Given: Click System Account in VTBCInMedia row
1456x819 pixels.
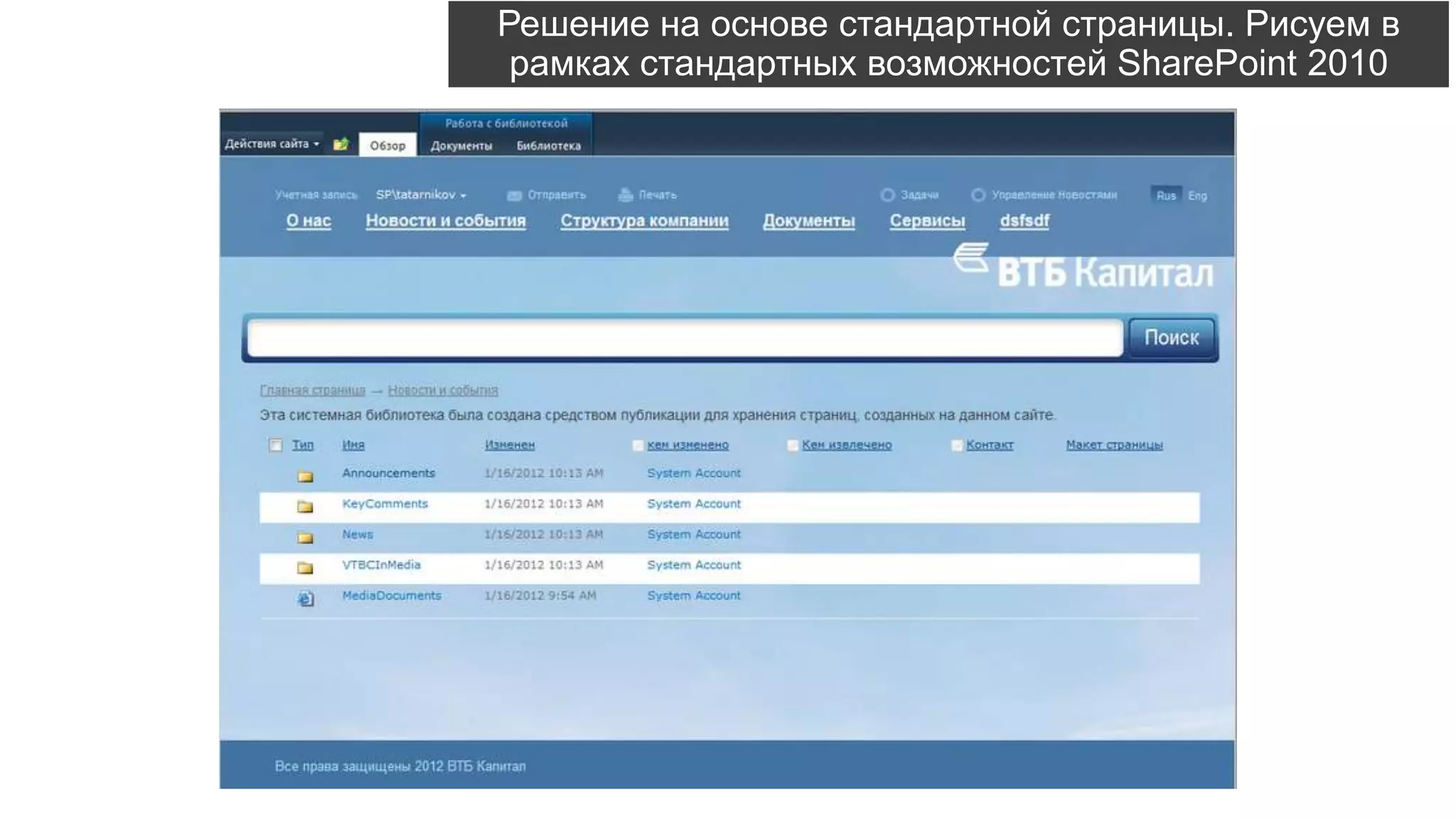Looking at the screenshot, I should (694, 564).
